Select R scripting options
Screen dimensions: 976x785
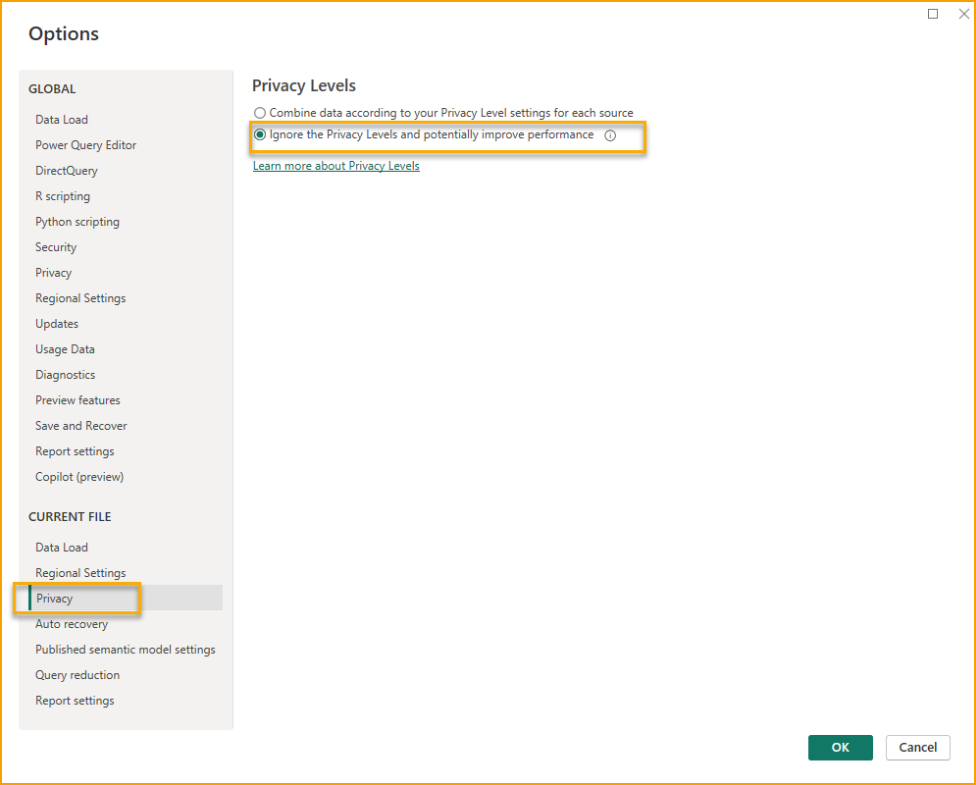pos(63,196)
